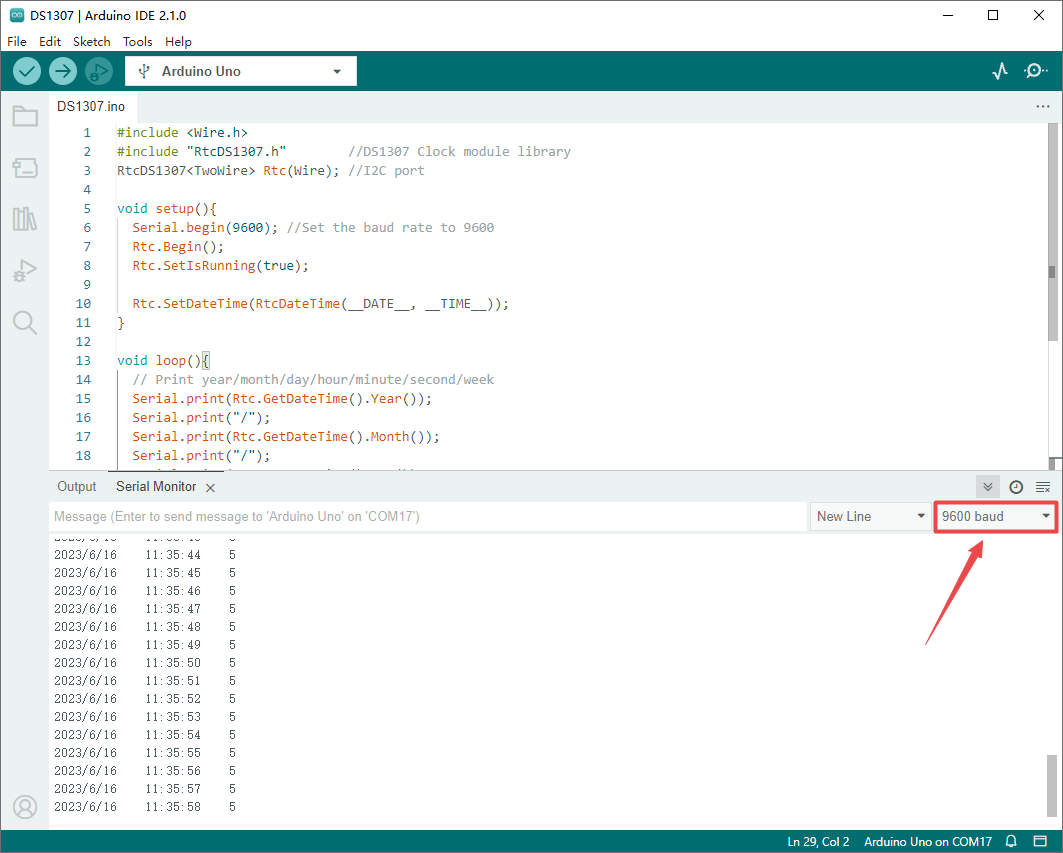The width and height of the screenshot is (1063, 853).
Task: Open the Serial Monitor magnifier icon in toolbar
Action: [x=1035, y=71]
